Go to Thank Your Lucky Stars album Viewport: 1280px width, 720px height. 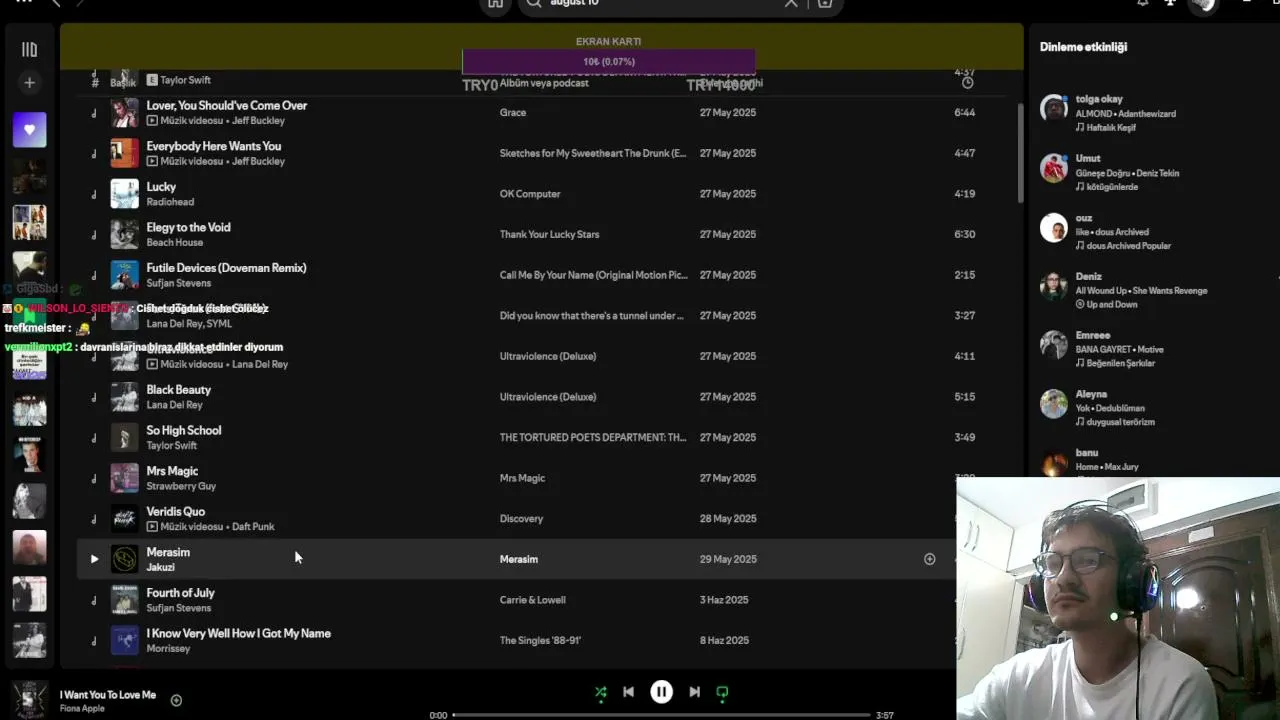pos(550,235)
